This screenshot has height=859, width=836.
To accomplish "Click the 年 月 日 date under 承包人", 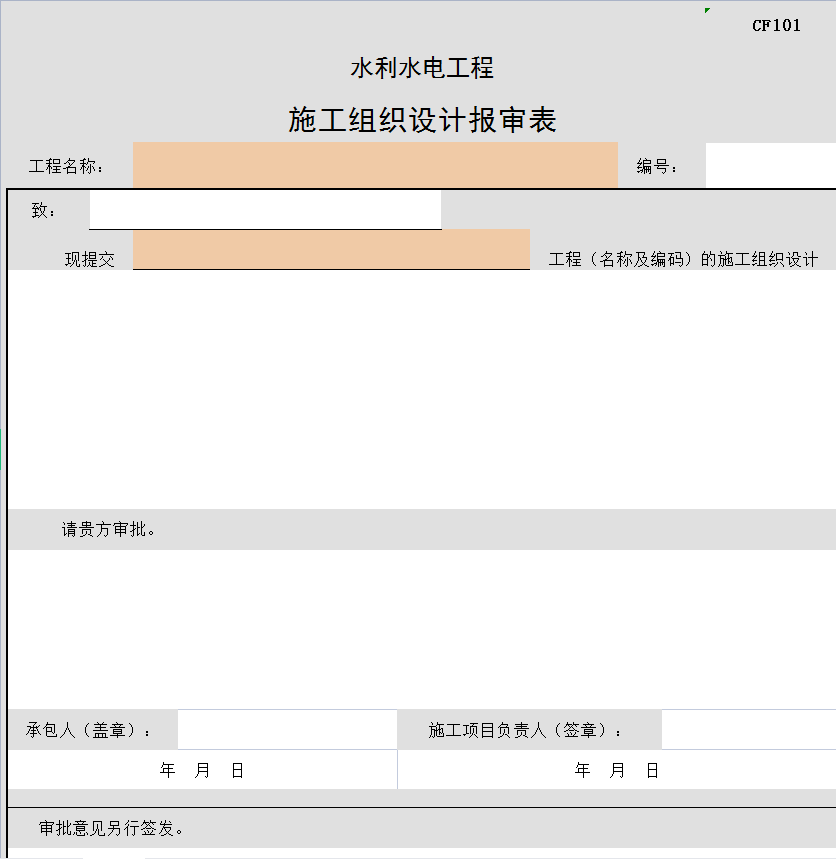I will (x=202, y=770).
